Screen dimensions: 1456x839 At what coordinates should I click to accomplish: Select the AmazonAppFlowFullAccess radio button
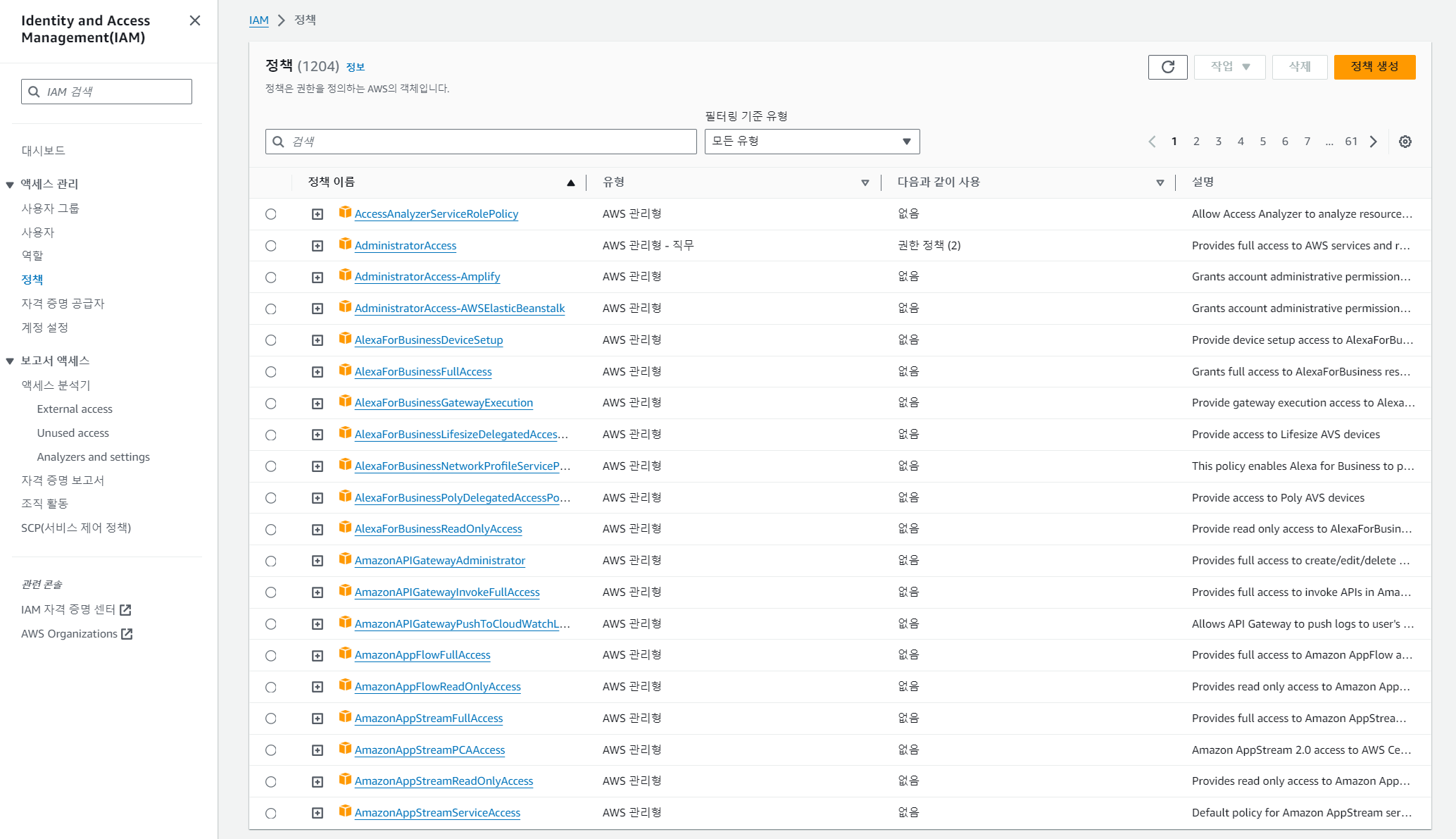(271, 656)
